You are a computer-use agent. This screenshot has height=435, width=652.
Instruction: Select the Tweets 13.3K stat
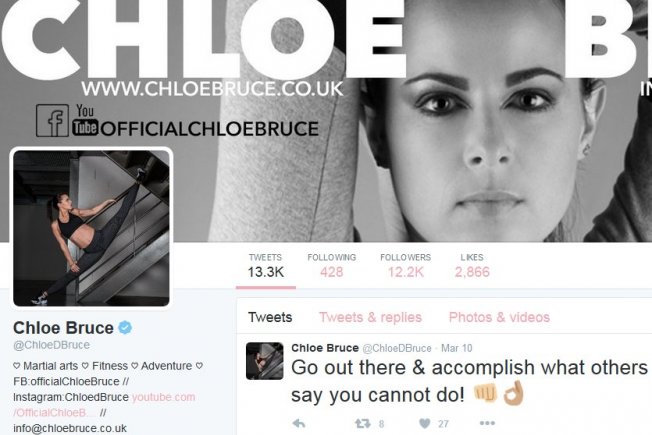point(266,265)
